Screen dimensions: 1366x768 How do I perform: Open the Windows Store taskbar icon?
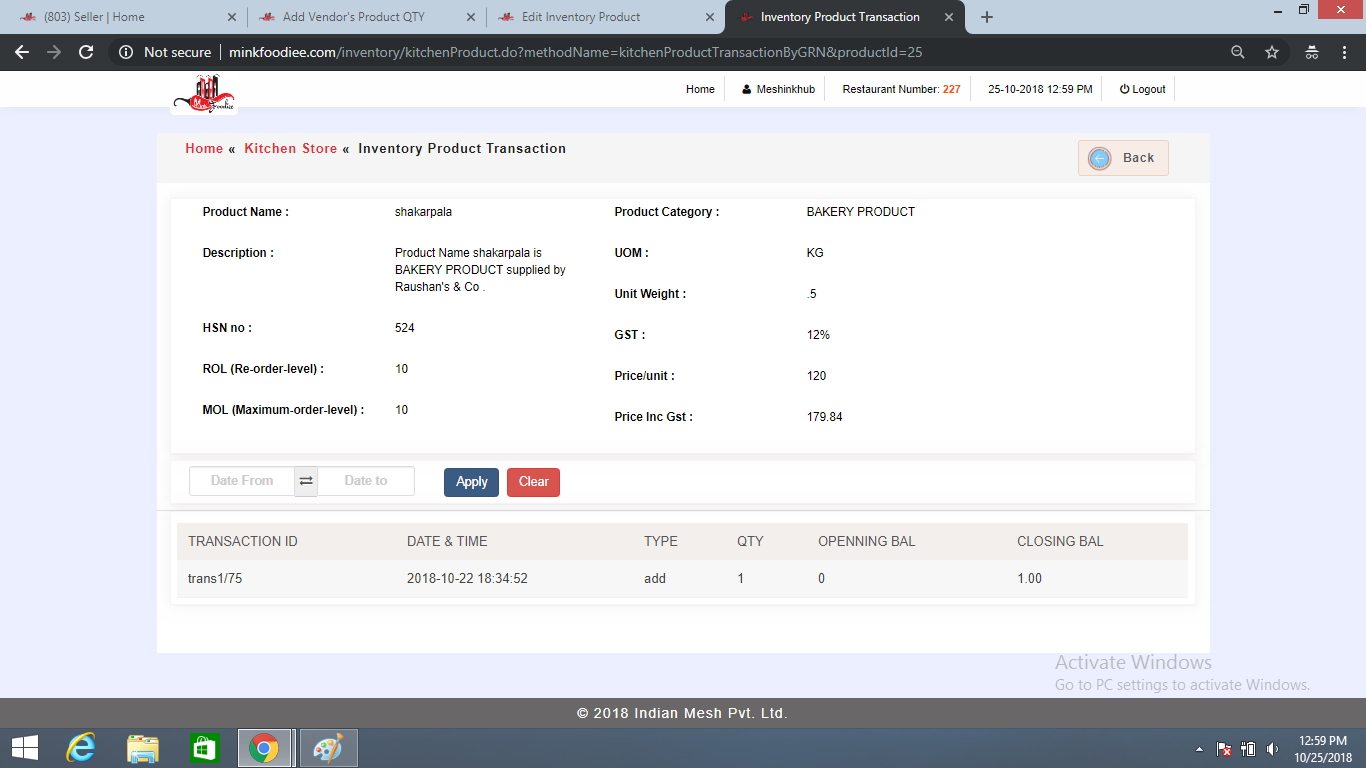pyautogui.click(x=204, y=748)
